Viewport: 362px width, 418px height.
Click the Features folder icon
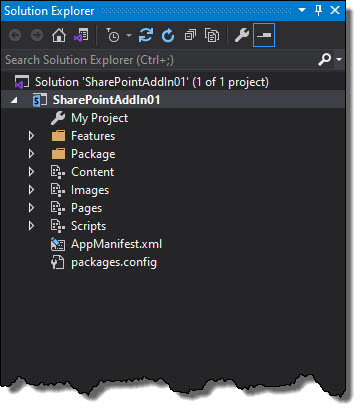[x=58, y=136]
